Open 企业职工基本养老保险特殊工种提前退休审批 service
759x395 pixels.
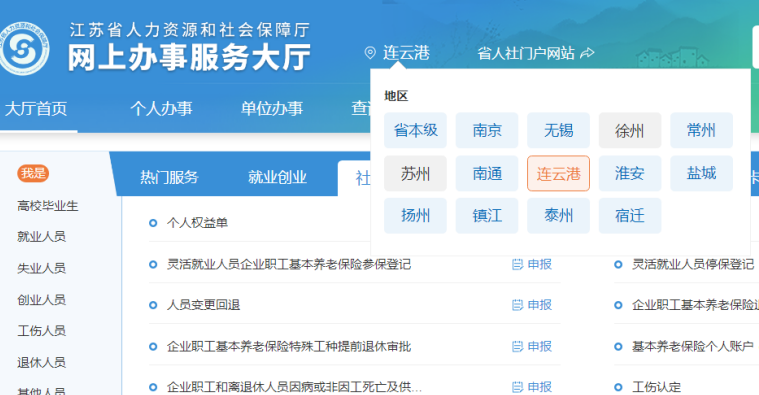point(288,347)
